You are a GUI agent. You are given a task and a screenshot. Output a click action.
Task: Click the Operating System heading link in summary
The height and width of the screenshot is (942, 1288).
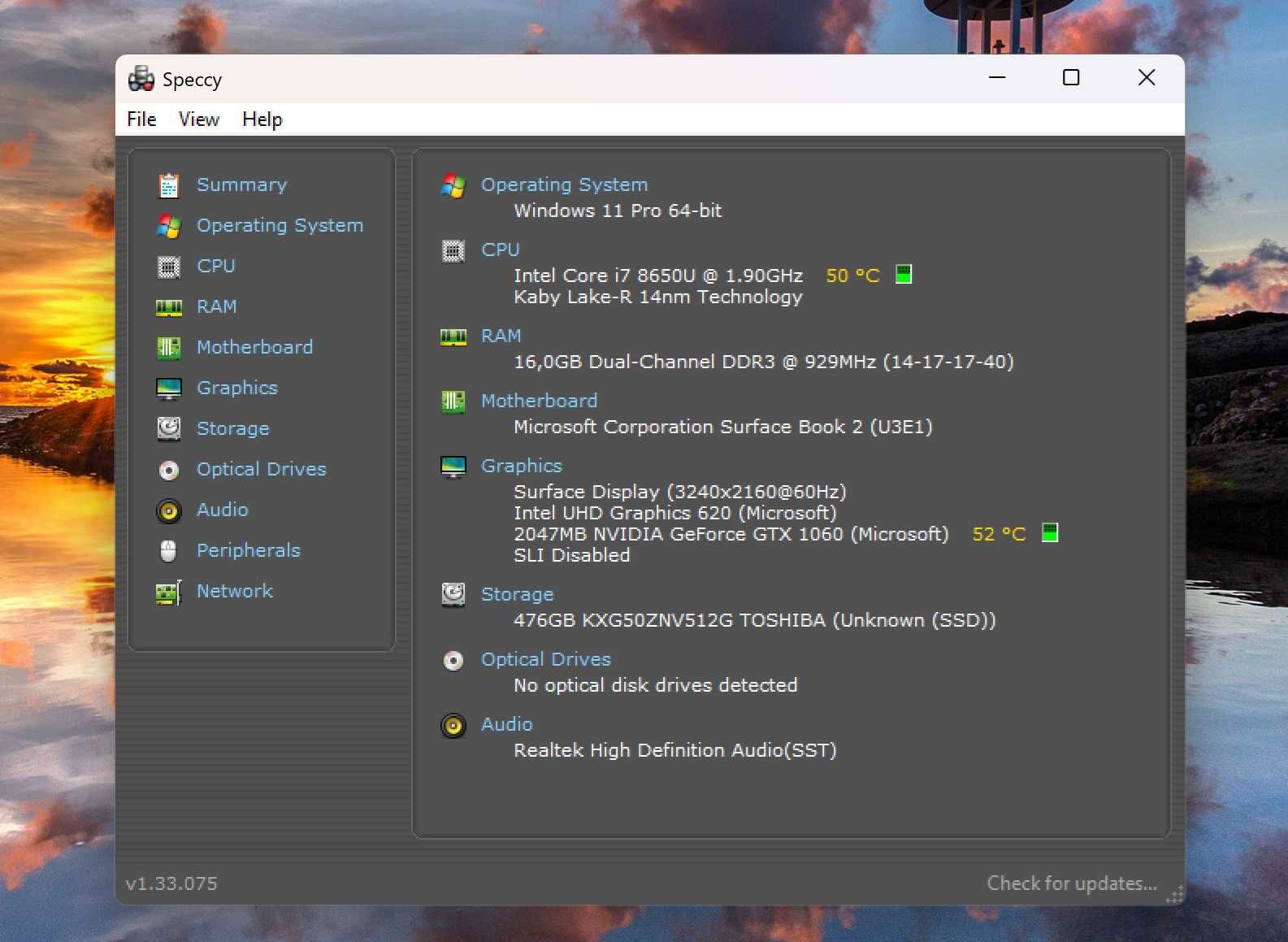pyautogui.click(x=565, y=185)
